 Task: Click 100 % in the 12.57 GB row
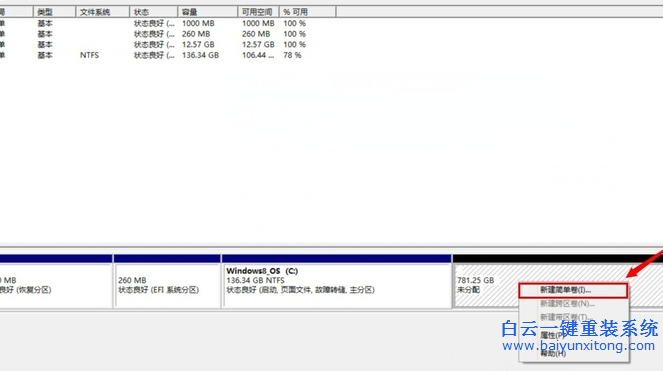point(294,44)
